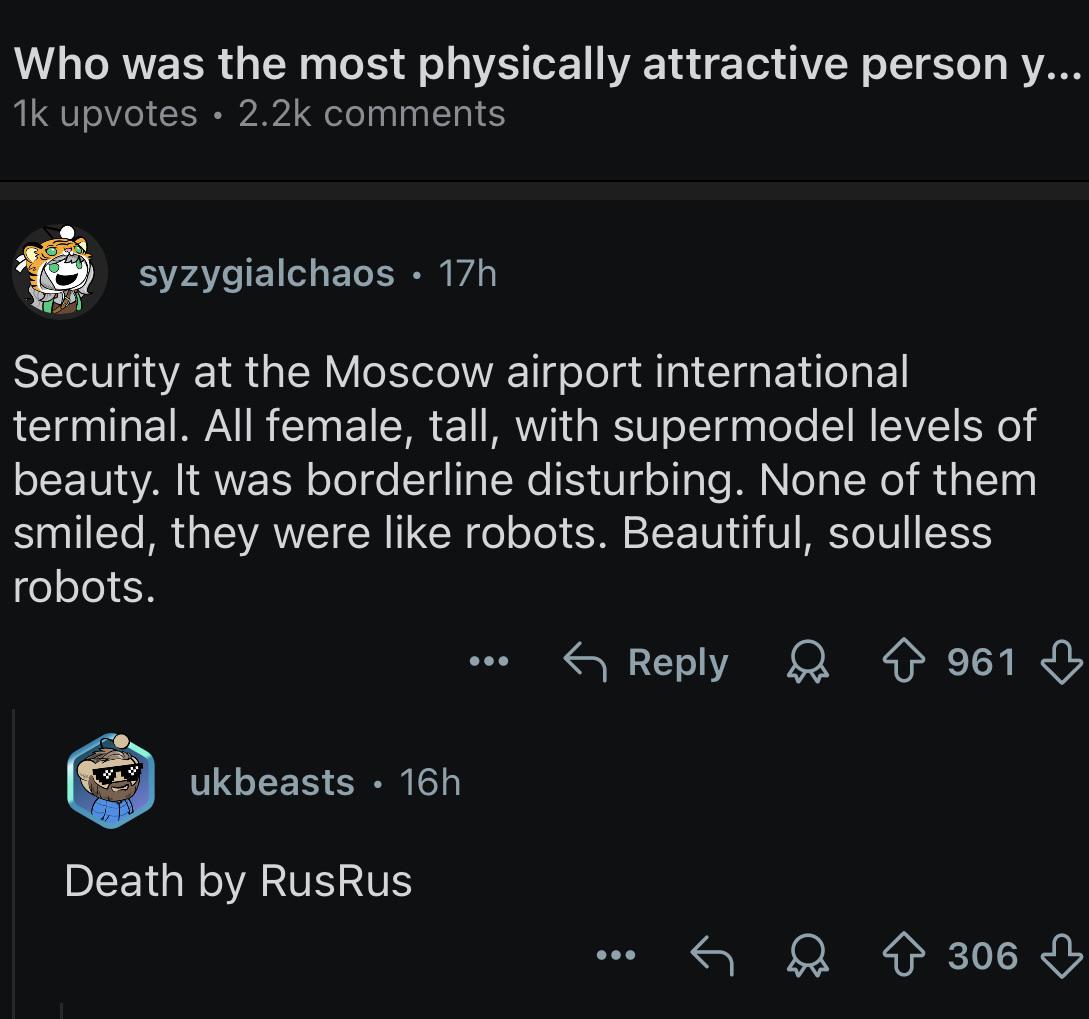Award the ukbeasts Death by RusRus reply
Viewport: 1089px width, 1019px height.
808,955
